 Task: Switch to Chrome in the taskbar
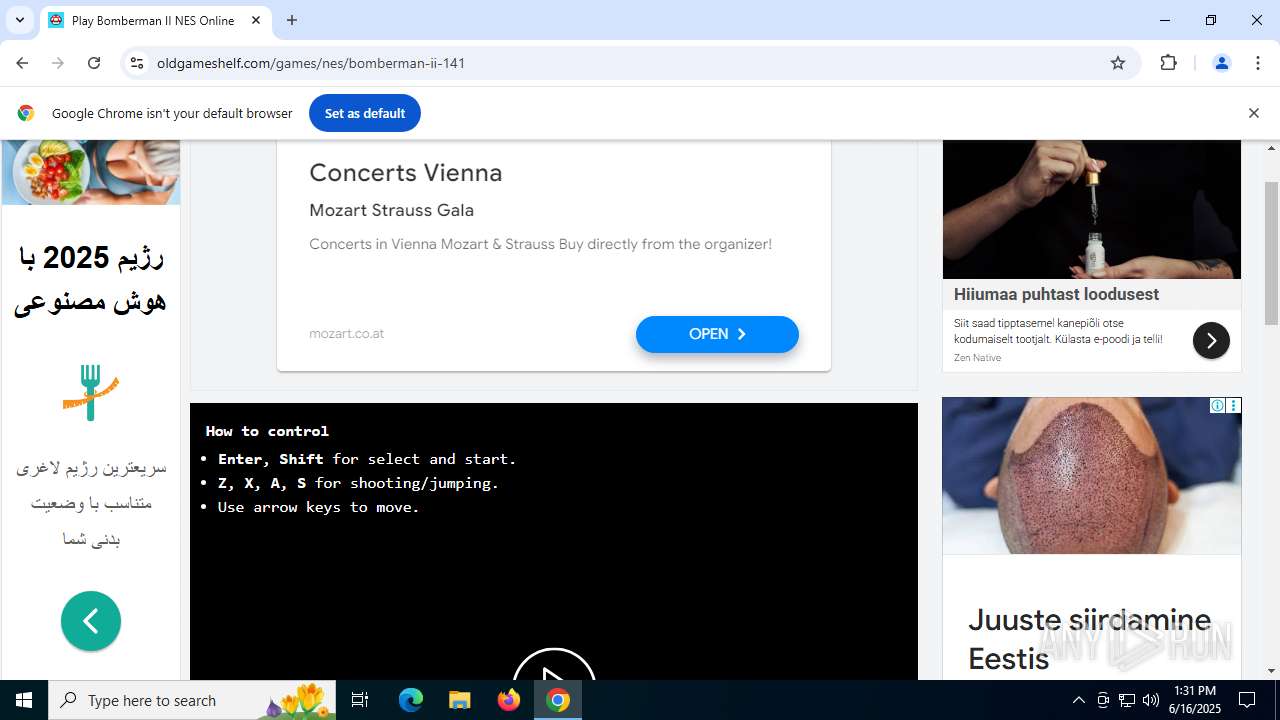click(x=558, y=700)
